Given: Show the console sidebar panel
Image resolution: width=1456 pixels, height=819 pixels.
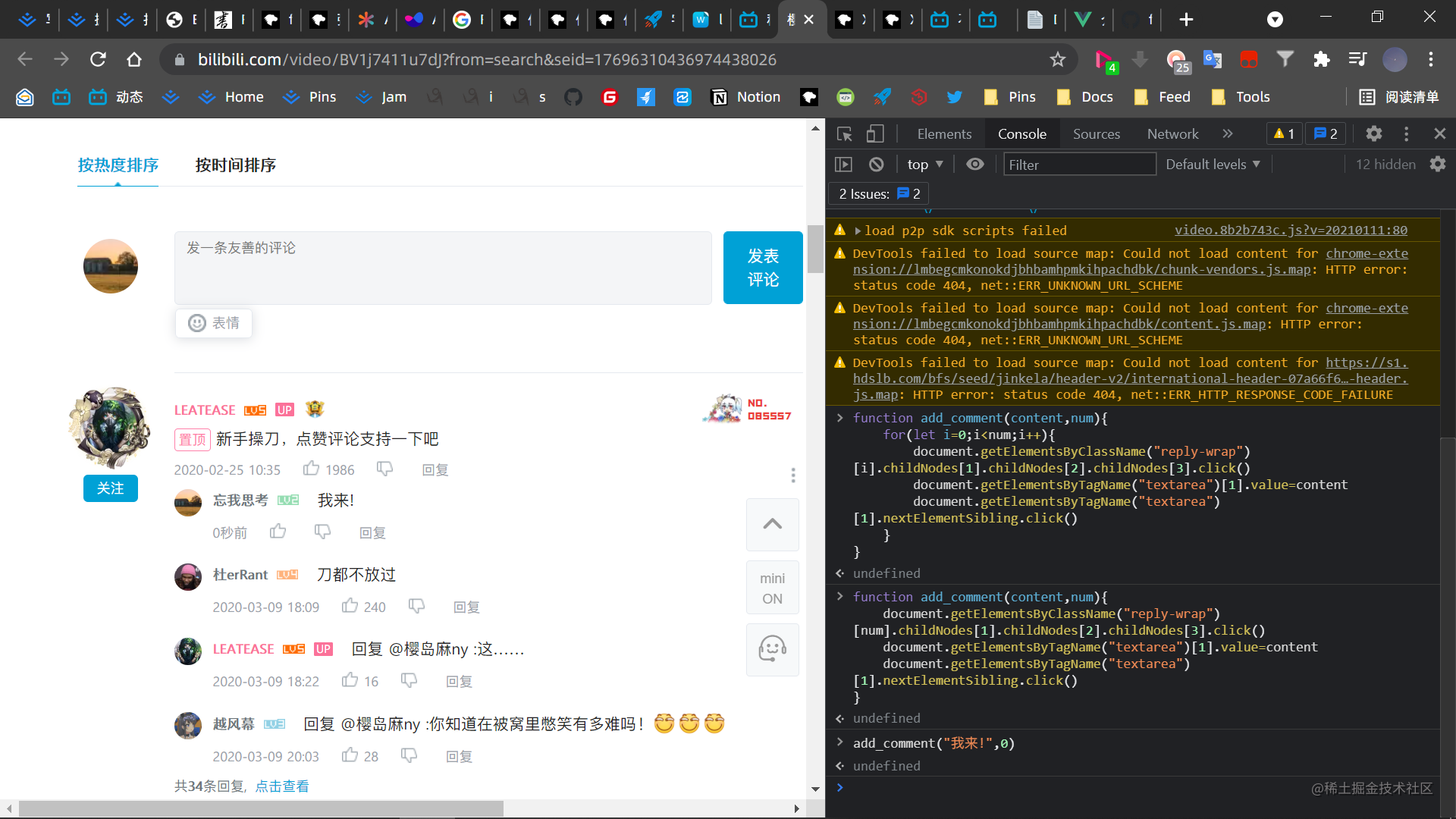Looking at the screenshot, I should (843, 165).
